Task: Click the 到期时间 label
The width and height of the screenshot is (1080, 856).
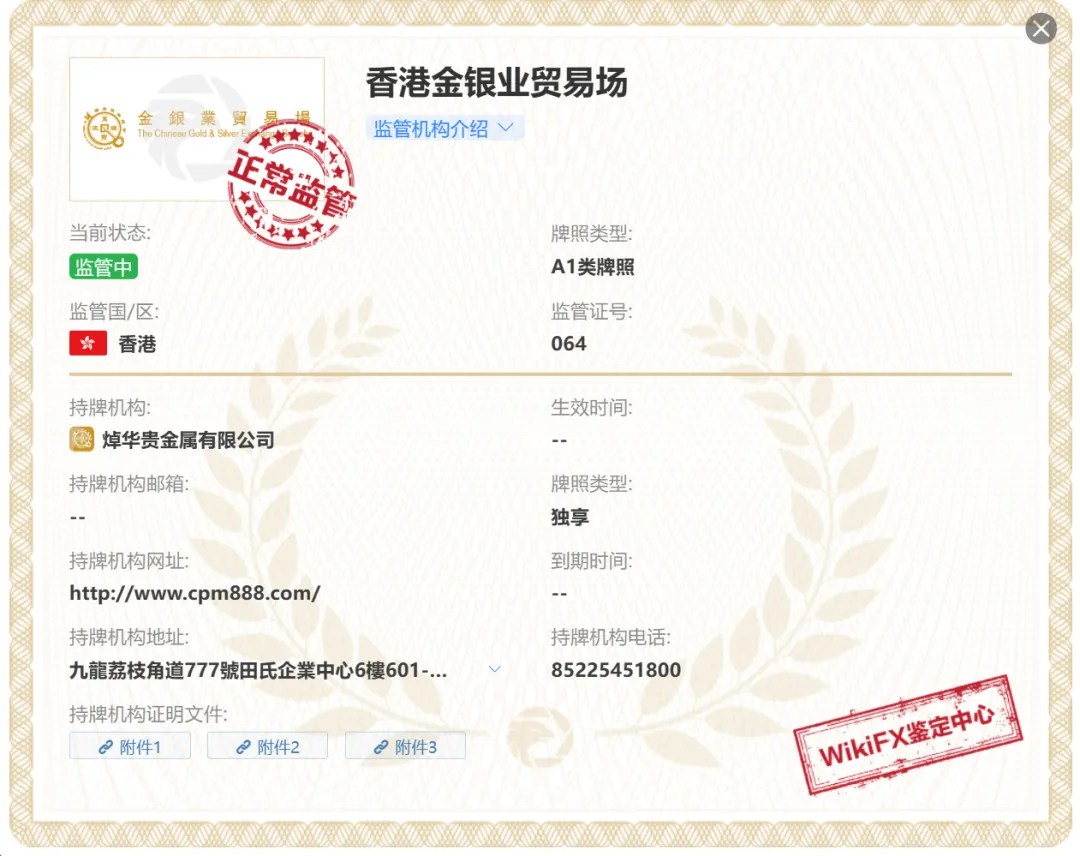Action: [x=592, y=561]
